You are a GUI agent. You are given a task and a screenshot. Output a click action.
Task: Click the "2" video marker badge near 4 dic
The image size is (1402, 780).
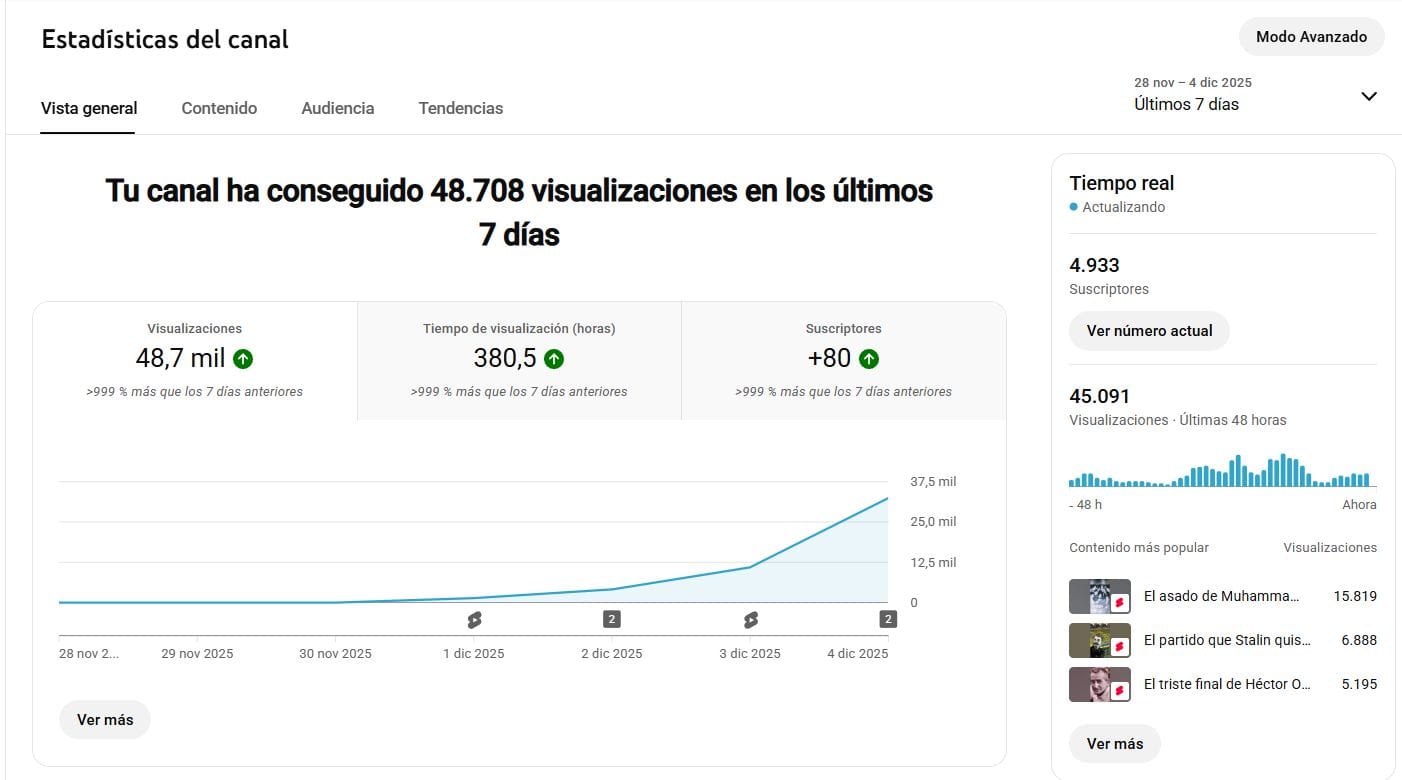(x=887, y=618)
